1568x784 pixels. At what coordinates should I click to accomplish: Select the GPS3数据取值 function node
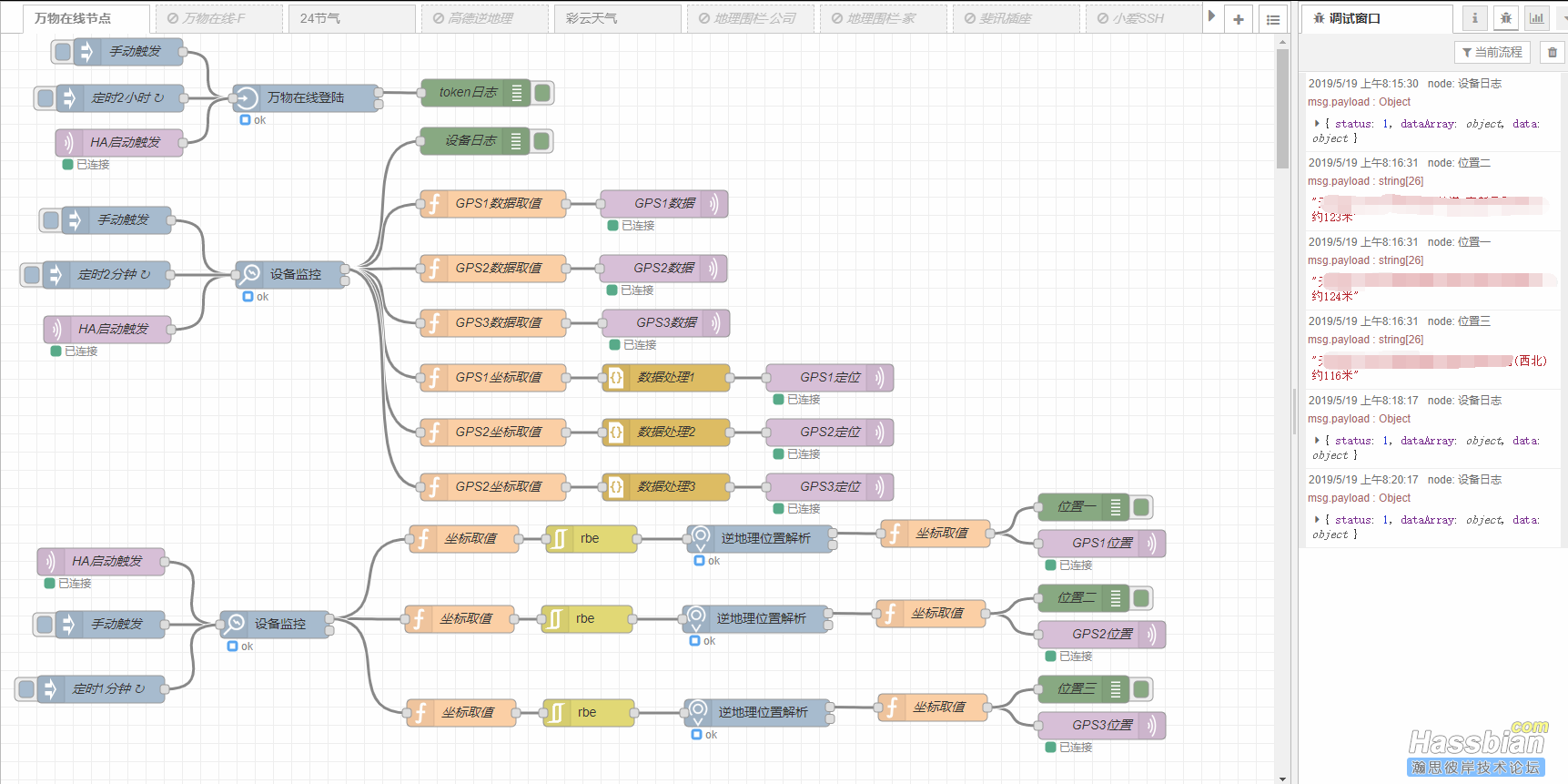(493, 322)
